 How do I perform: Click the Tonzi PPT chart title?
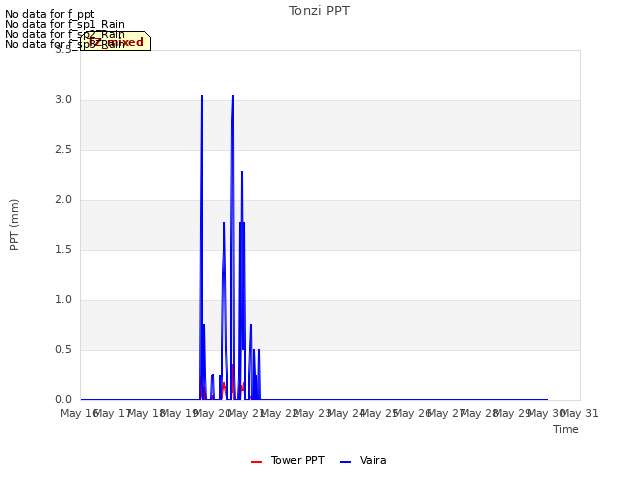pos(319,11)
